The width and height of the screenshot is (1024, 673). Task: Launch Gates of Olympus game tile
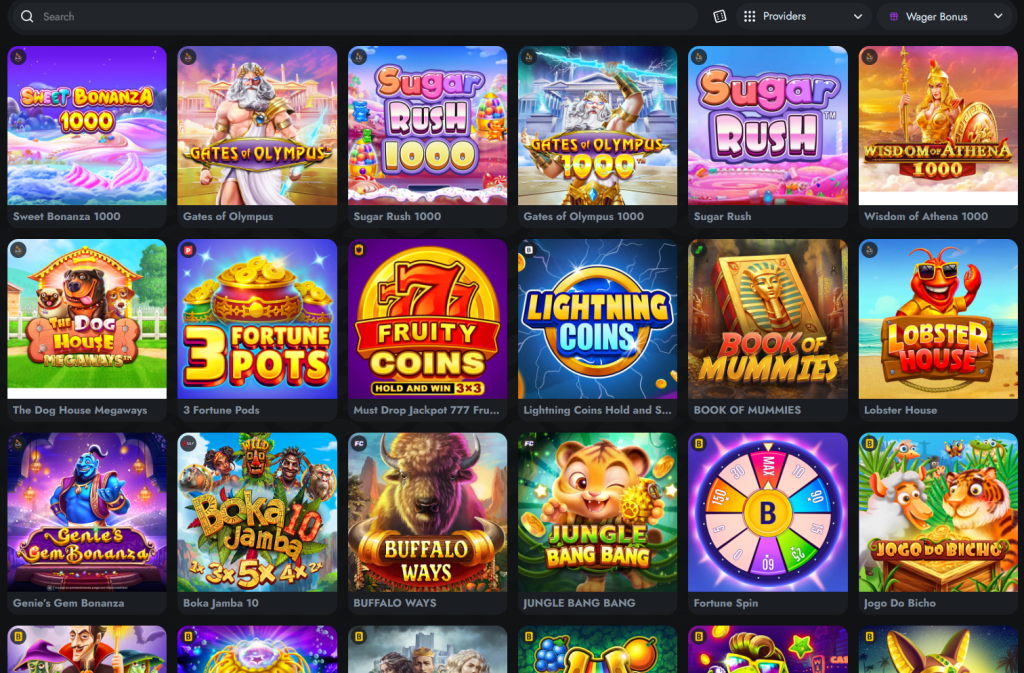tap(257, 126)
